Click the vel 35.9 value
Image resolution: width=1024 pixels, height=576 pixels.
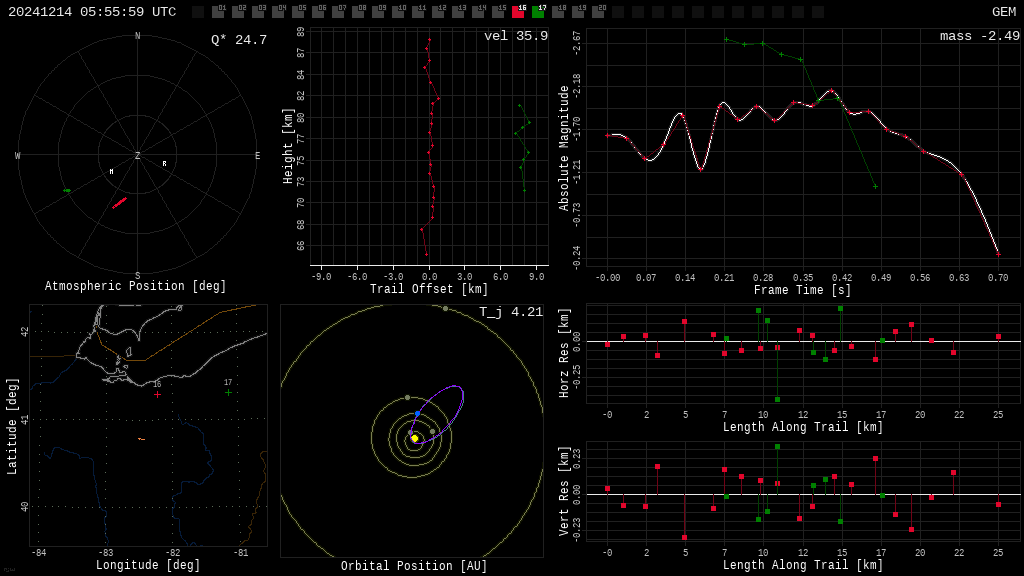(516, 36)
